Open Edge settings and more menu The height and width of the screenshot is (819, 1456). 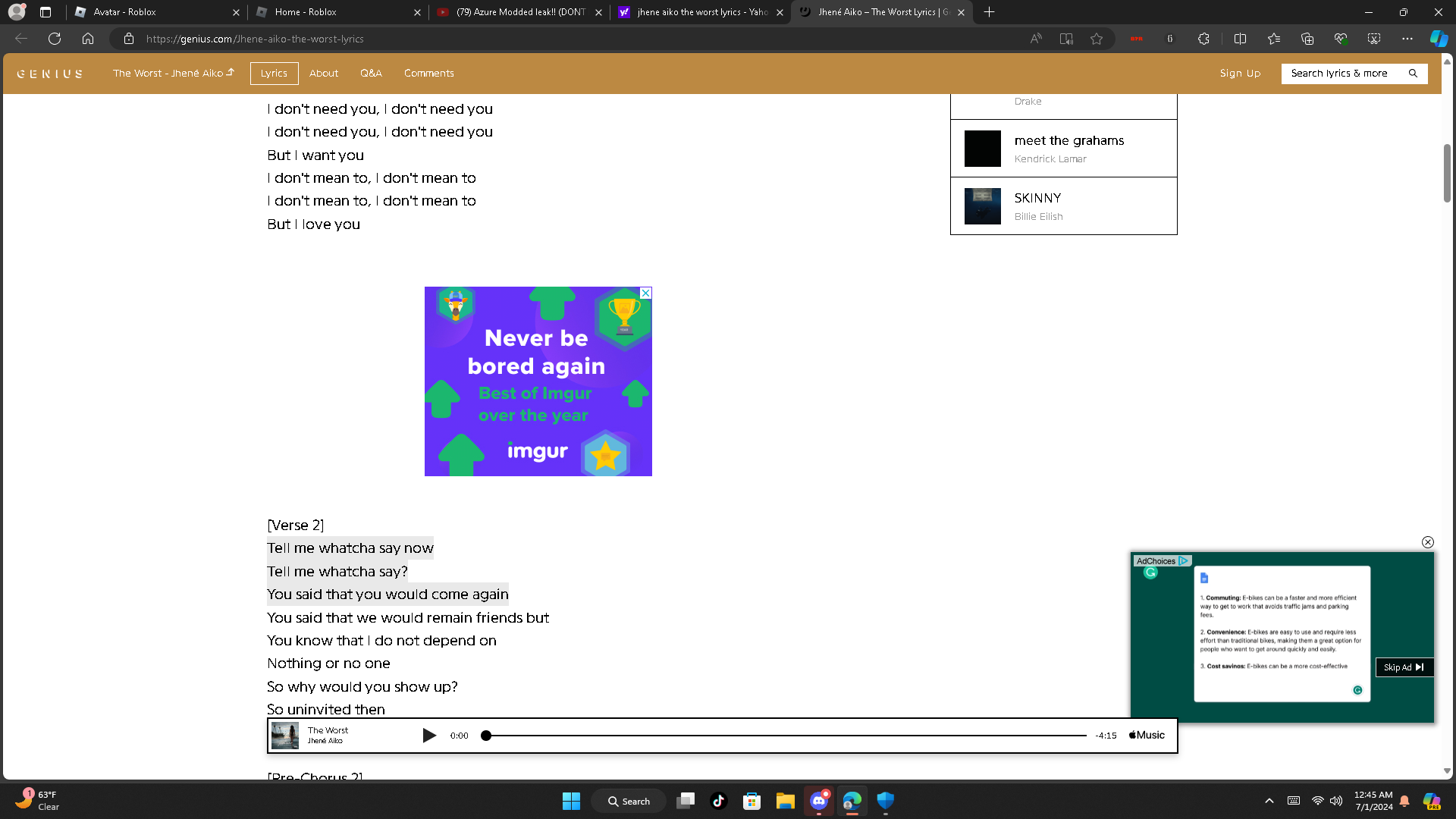(x=1407, y=39)
